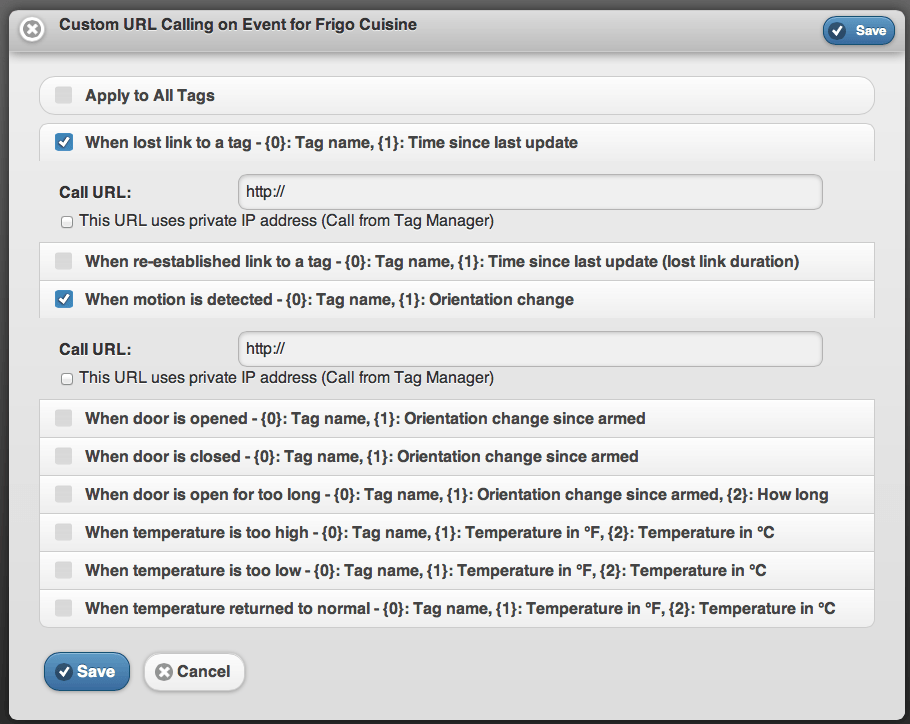Enable When temperature returned to normal event
Image resolution: width=910 pixels, height=724 pixels.
(x=64, y=608)
